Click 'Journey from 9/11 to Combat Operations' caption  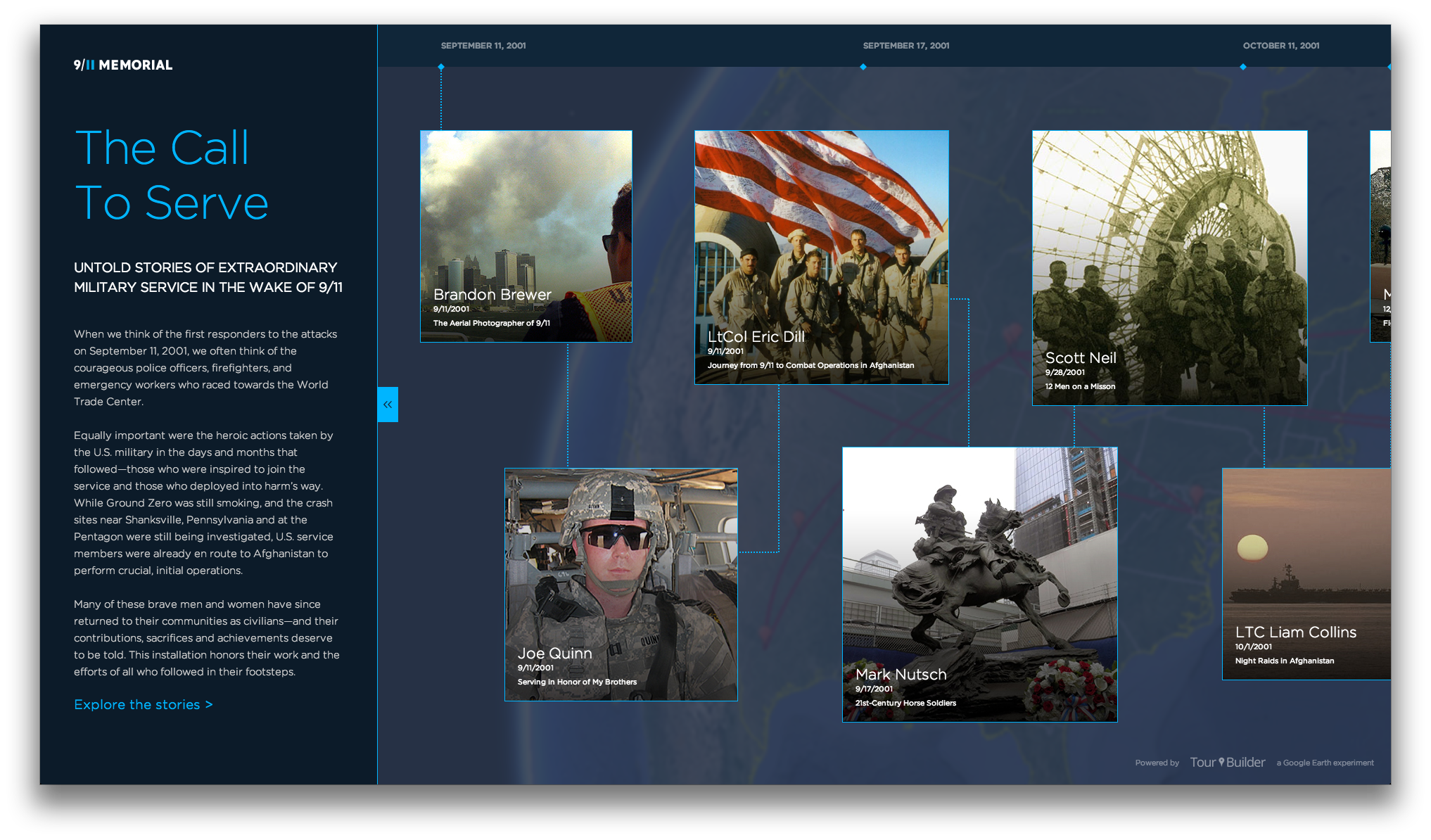click(x=811, y=365)
